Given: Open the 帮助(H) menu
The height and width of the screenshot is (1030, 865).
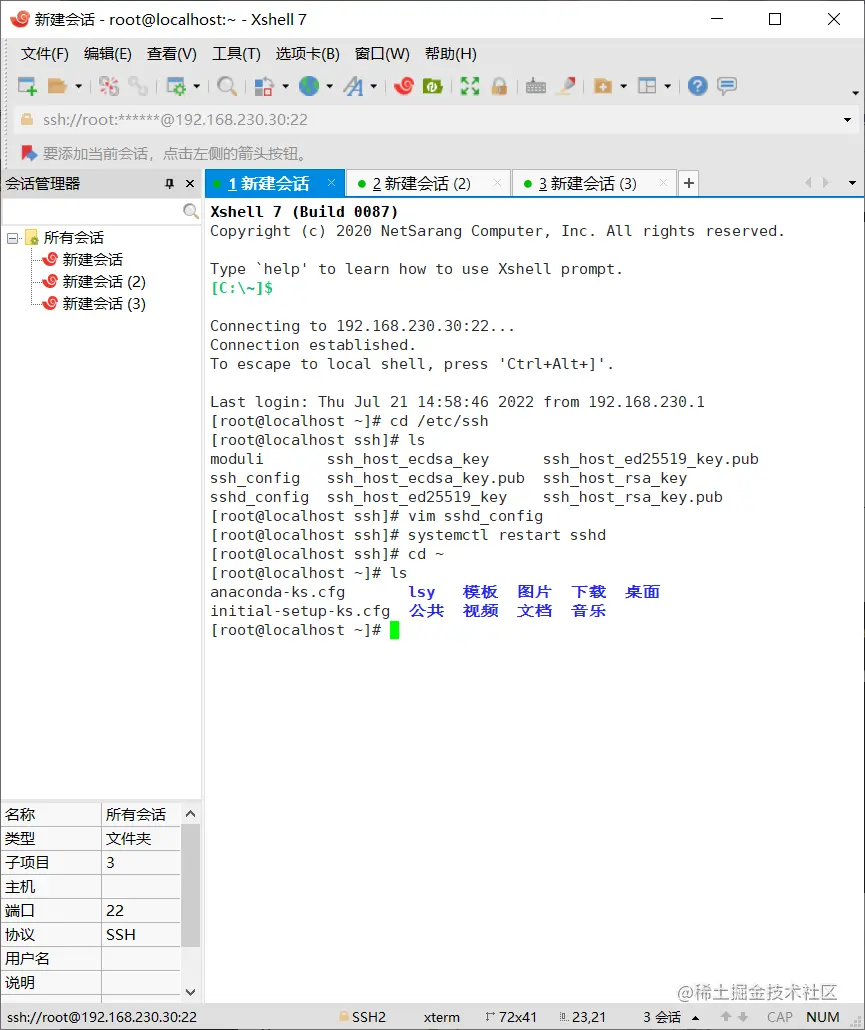Looking at the screenshot, I should pyautogui.click(x=451, y=54).
